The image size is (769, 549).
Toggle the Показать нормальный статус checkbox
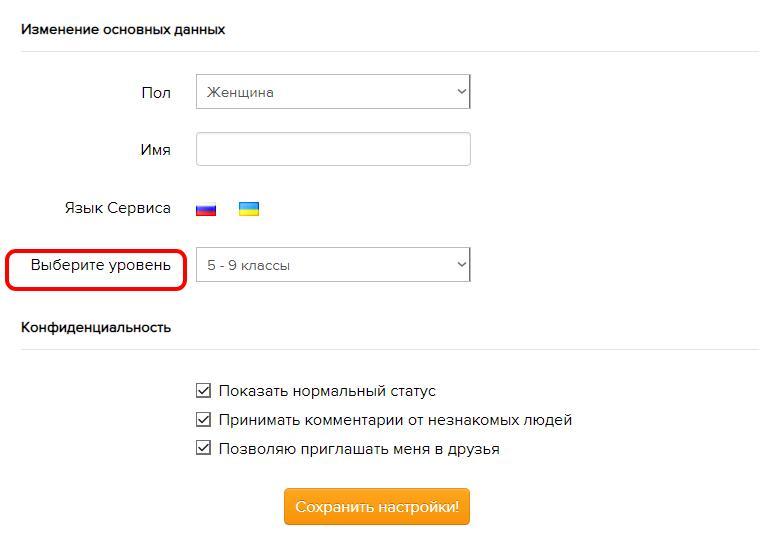point(204,391)
